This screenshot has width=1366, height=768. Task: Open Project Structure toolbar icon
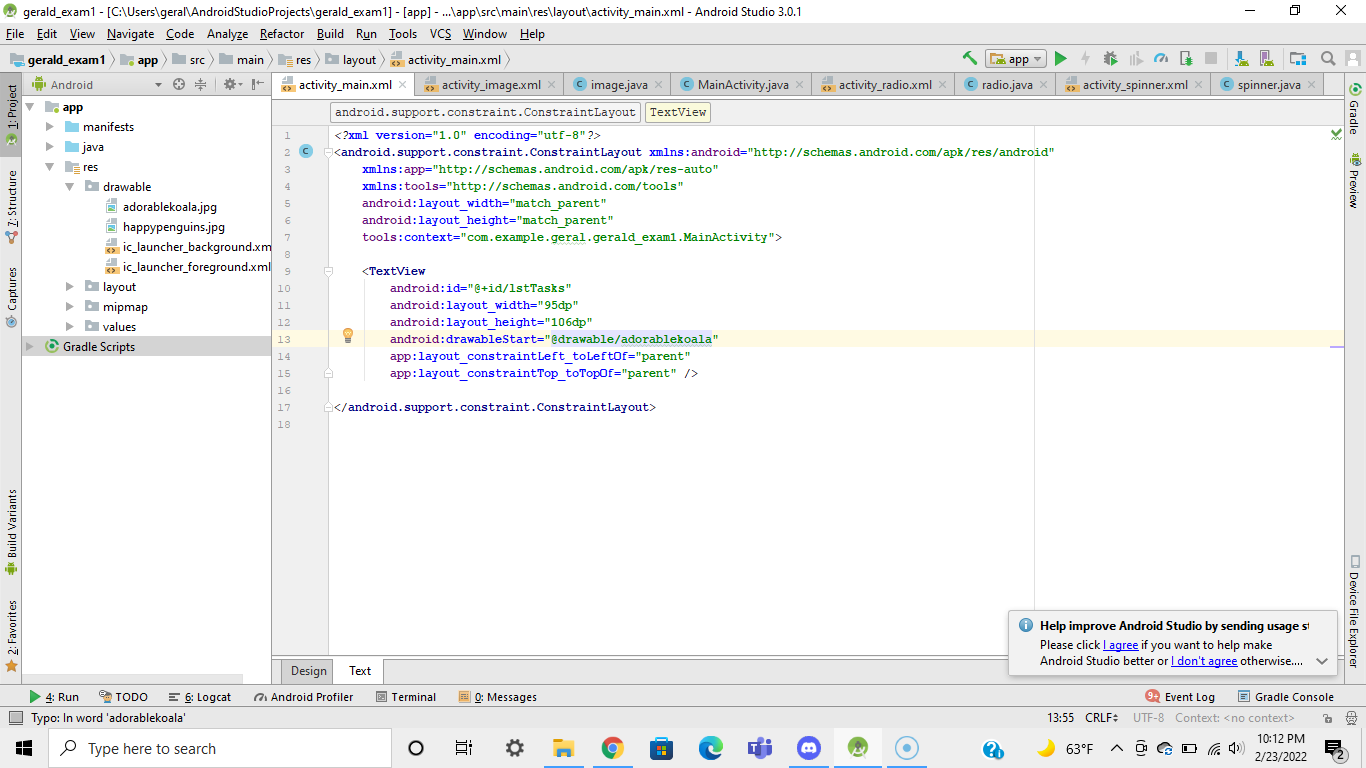point(1298,59)
